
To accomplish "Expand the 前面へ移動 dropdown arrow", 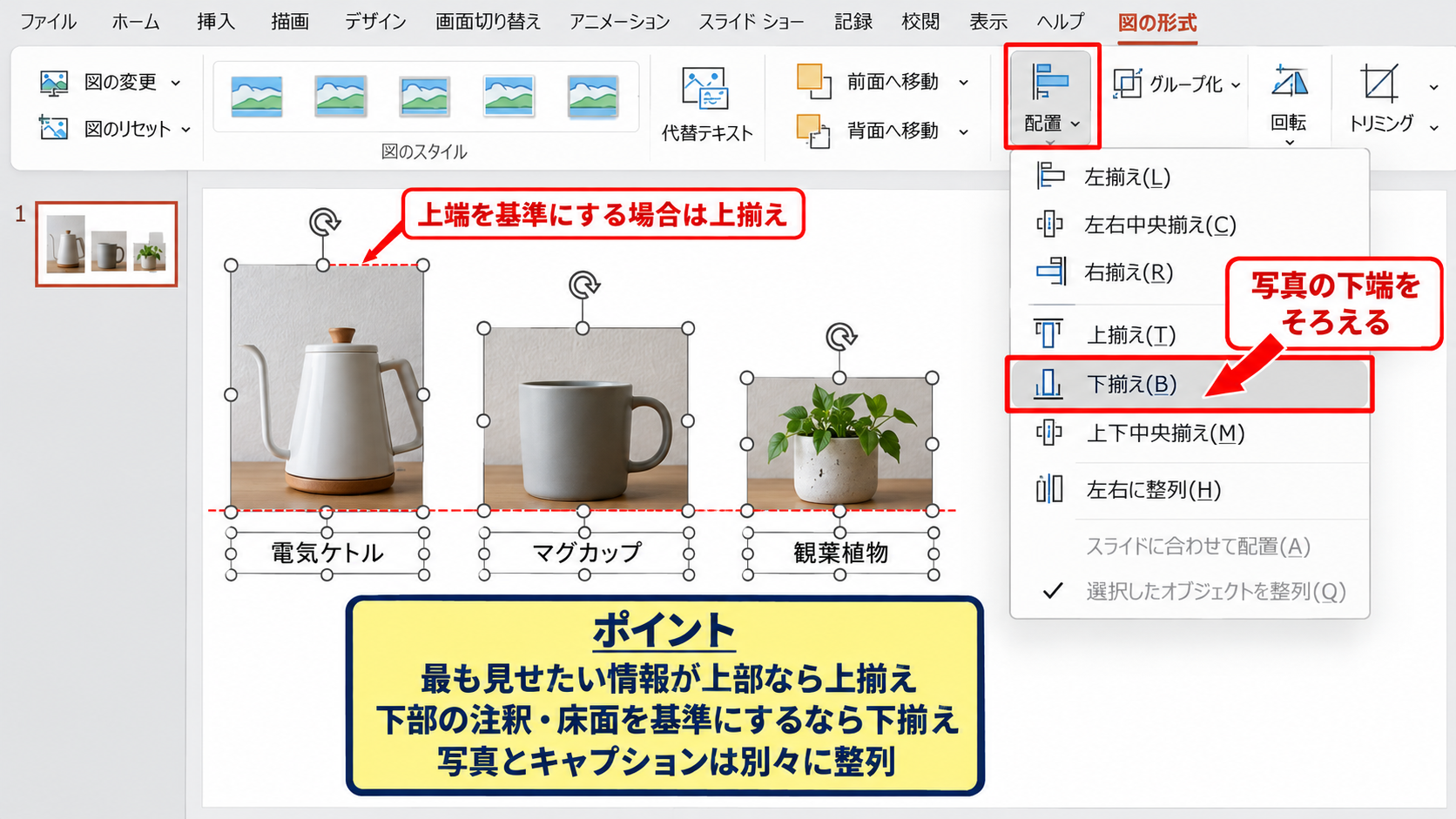I will [964, 83].
